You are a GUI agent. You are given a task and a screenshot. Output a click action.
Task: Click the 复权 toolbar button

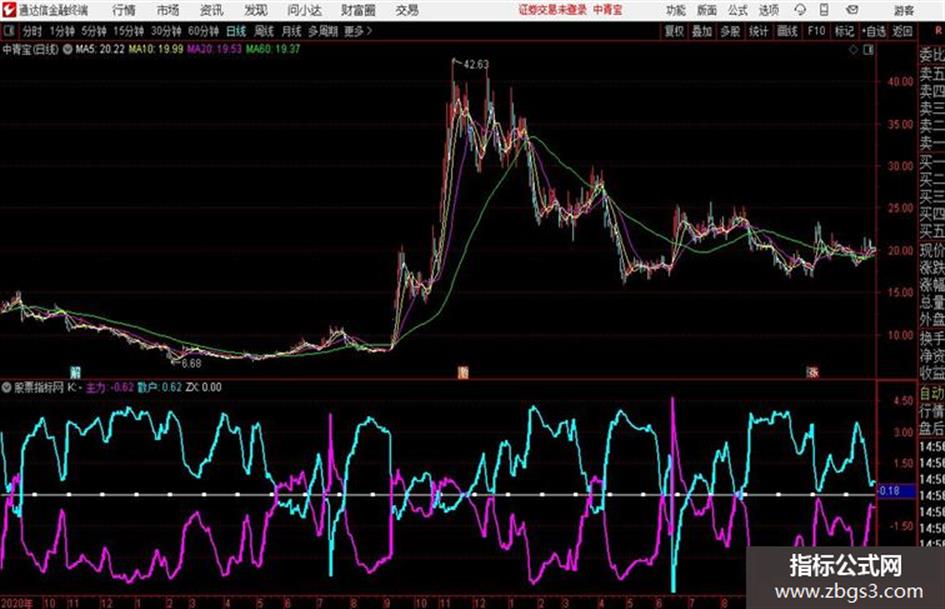tap(674, 31)
